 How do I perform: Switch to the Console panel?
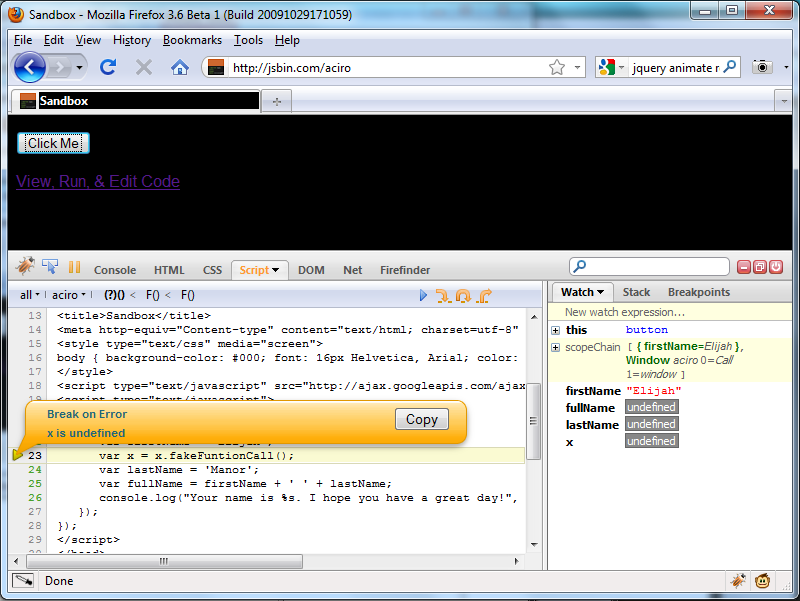tap(115, 270)
